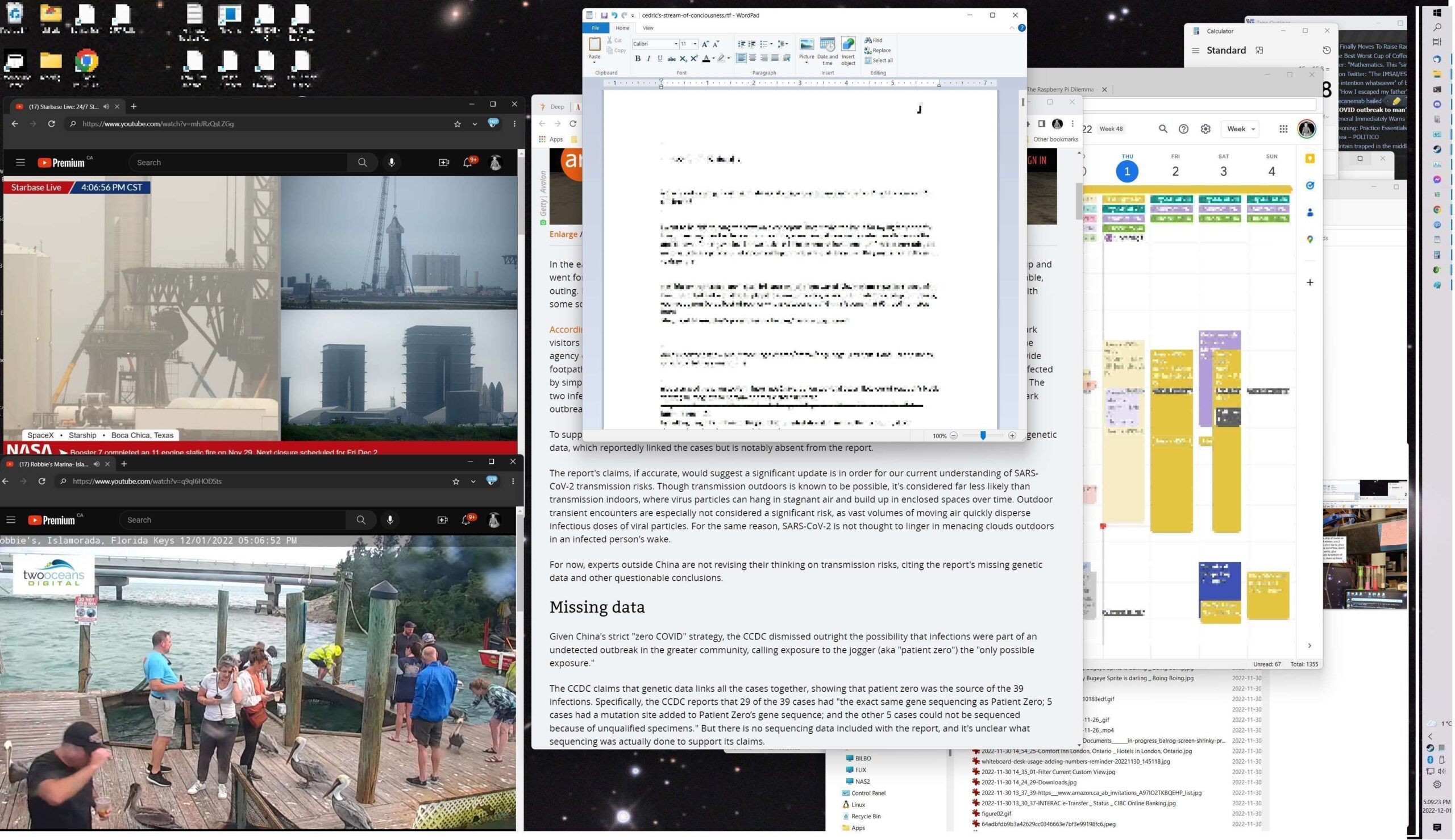
Task: Click the Bold formatting button in WordPad
Action: (x=638, y=59)
